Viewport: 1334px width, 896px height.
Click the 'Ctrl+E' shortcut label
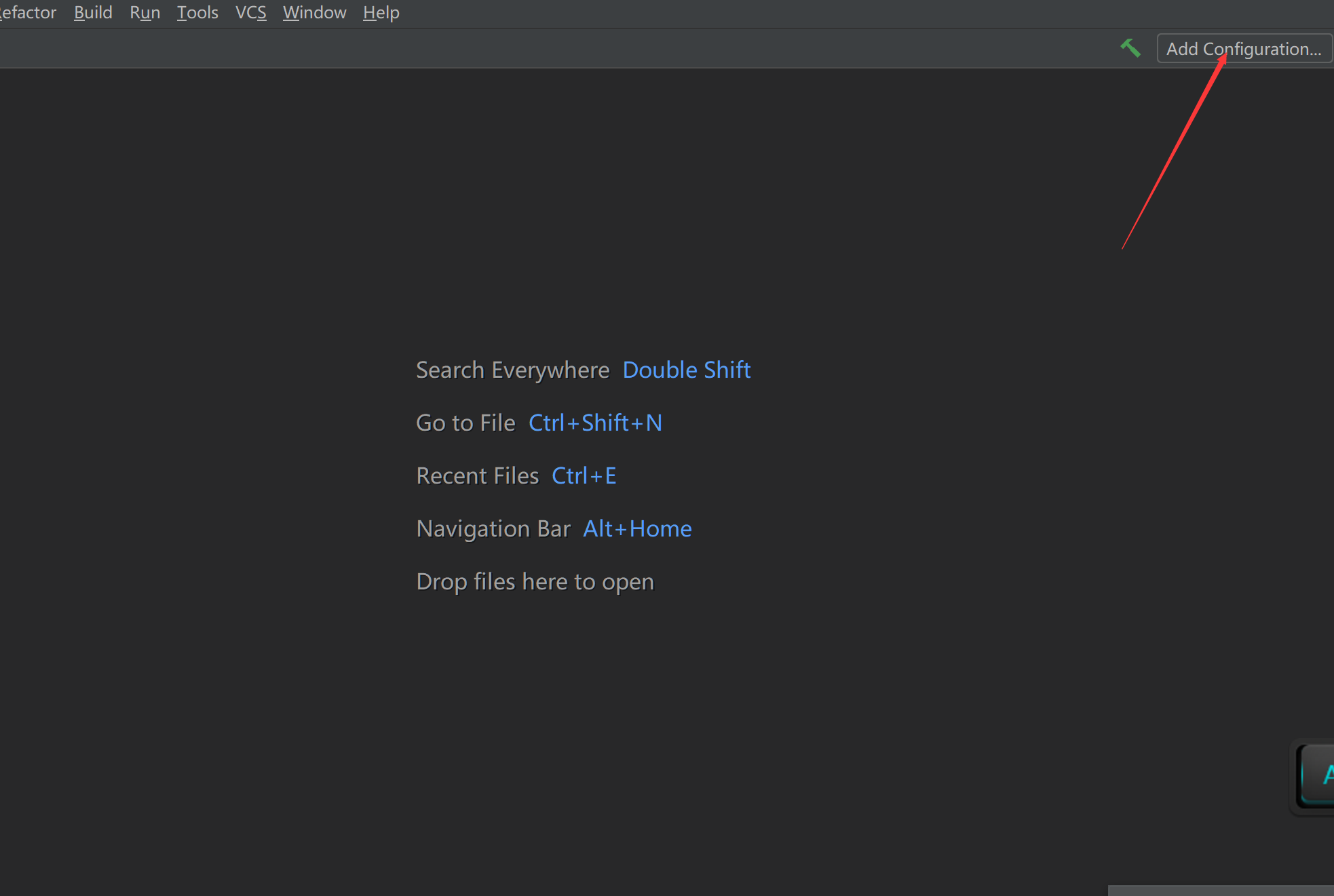(584, 476)
